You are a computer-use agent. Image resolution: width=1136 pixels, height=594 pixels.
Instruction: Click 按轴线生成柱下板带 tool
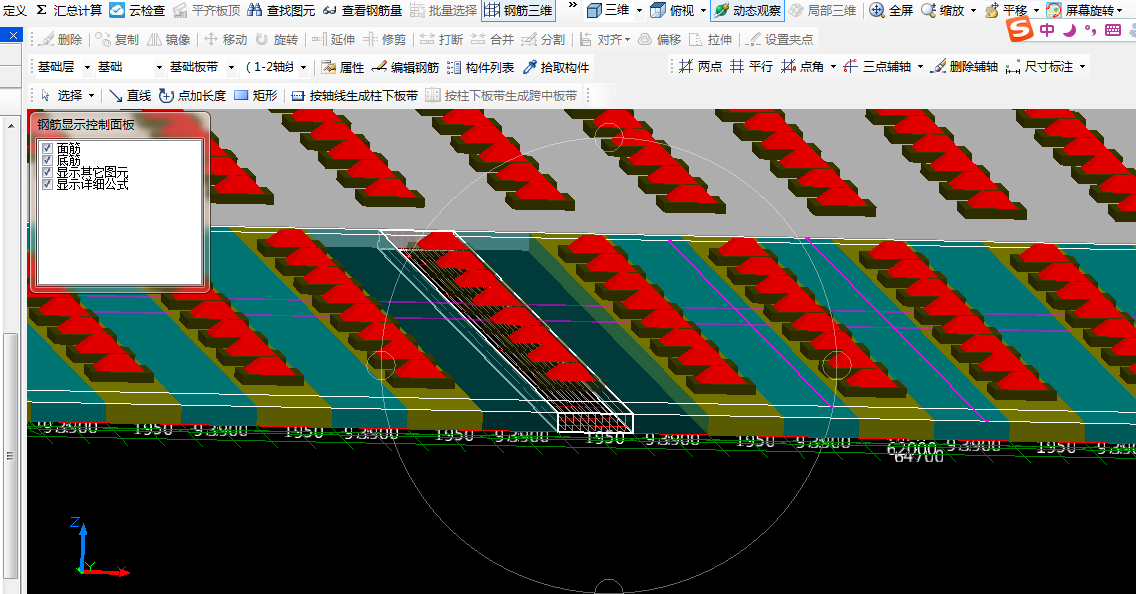[354, 95]
